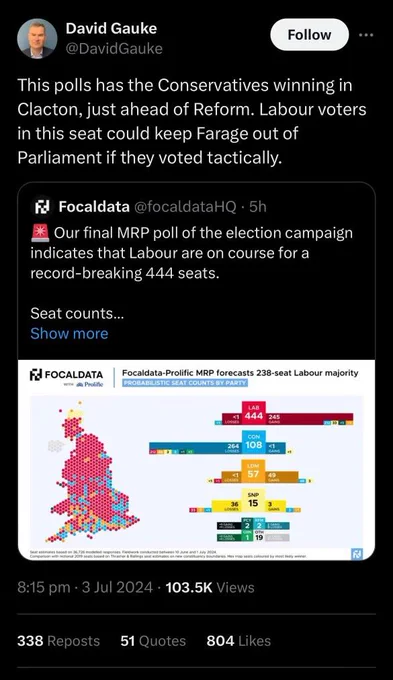
Task: View the 338 Reposts list
Action: point(59,641)
